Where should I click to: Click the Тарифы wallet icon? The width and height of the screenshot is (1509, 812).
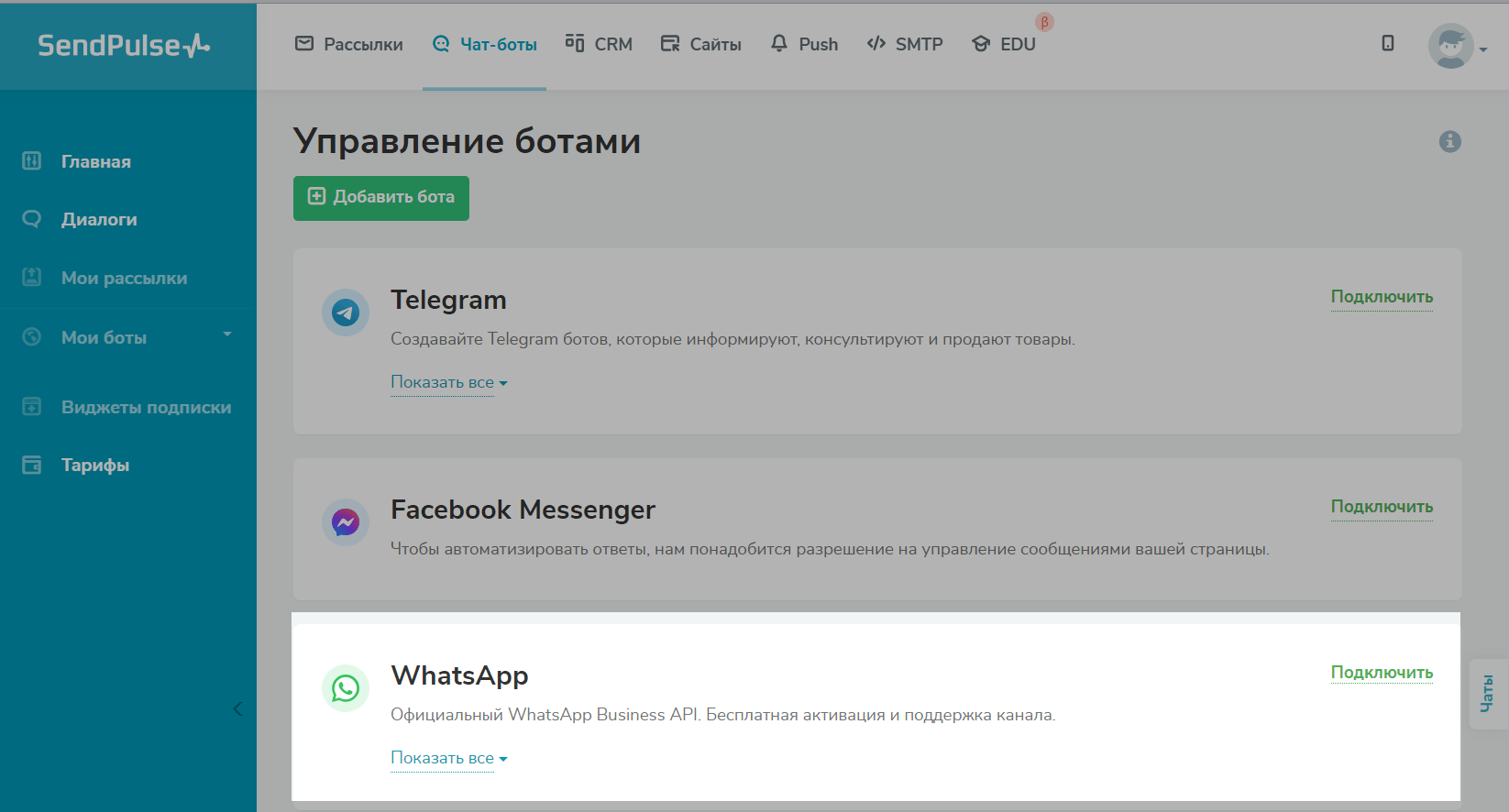coord(32,465)
